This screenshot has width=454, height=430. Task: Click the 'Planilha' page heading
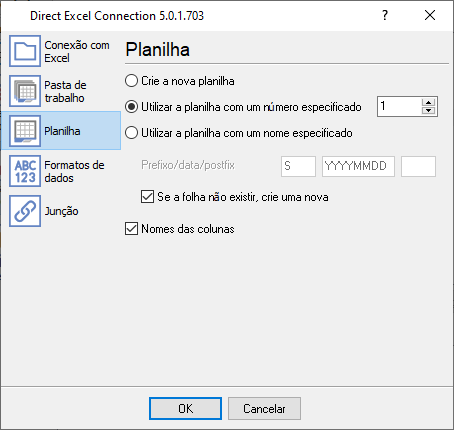click(158, 50)
